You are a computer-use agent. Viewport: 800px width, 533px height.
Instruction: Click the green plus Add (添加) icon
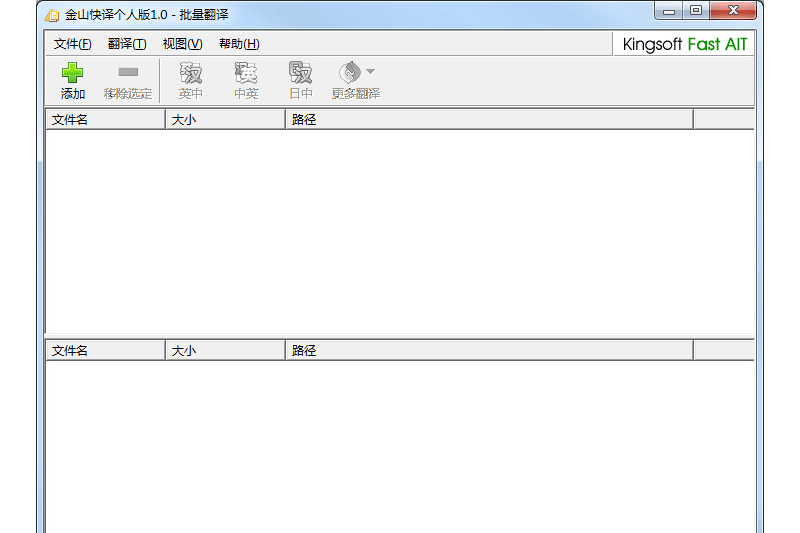point(72,74)
